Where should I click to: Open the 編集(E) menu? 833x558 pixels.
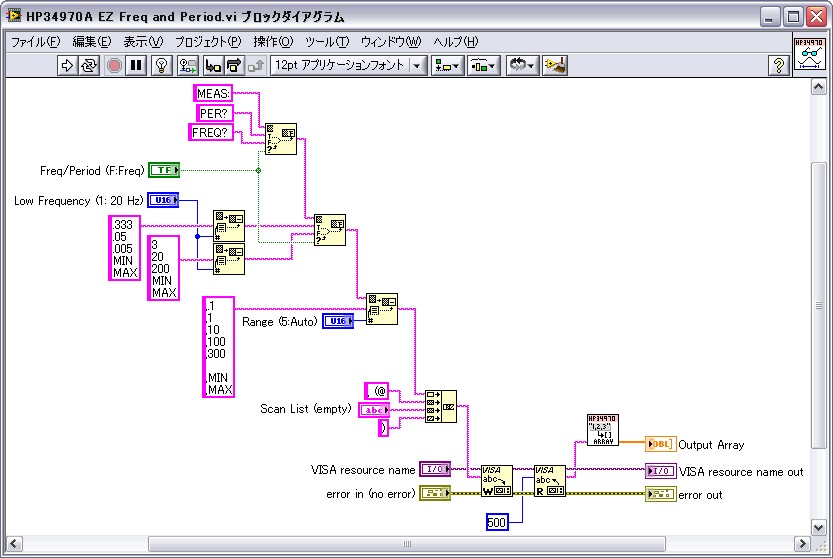[x=92, y=41]
